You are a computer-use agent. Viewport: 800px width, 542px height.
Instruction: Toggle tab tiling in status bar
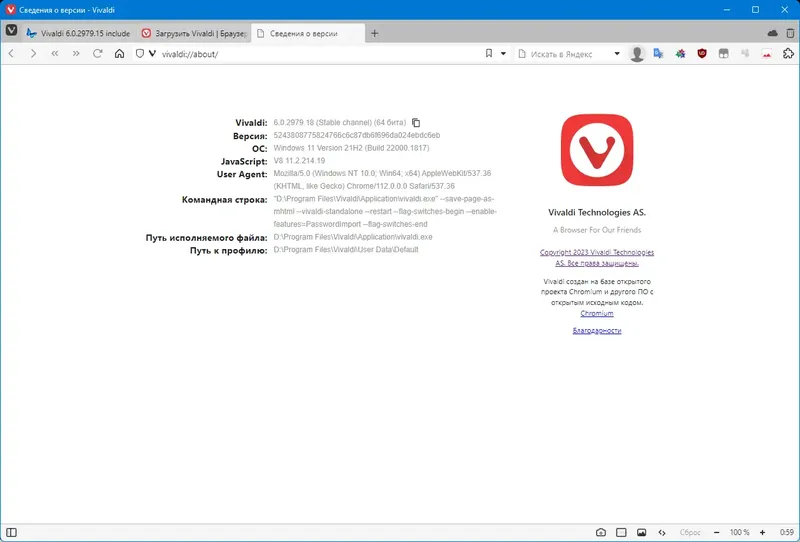[621, 532]
